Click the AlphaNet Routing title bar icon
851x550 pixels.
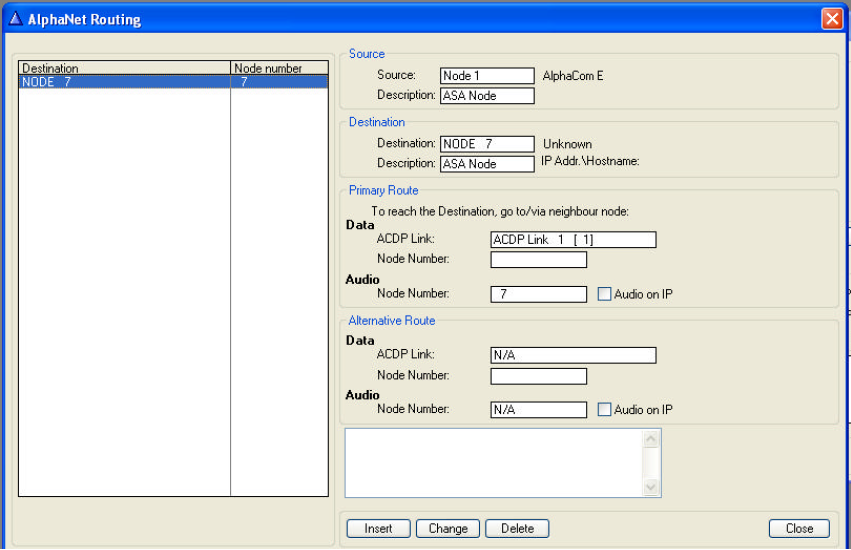point(15,19)
